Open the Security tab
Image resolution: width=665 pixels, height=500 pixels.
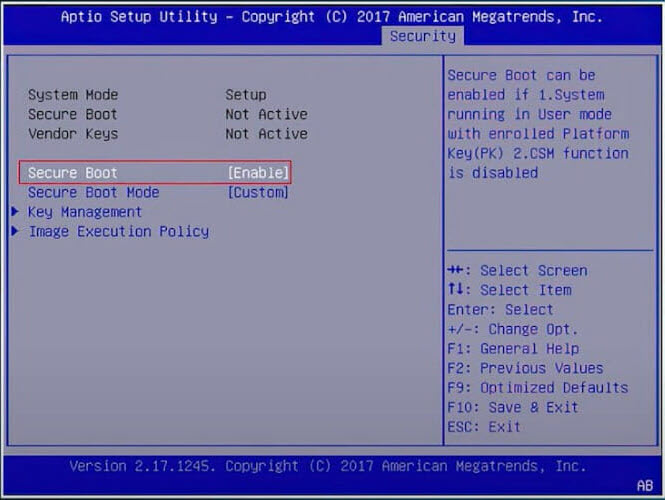423,36
